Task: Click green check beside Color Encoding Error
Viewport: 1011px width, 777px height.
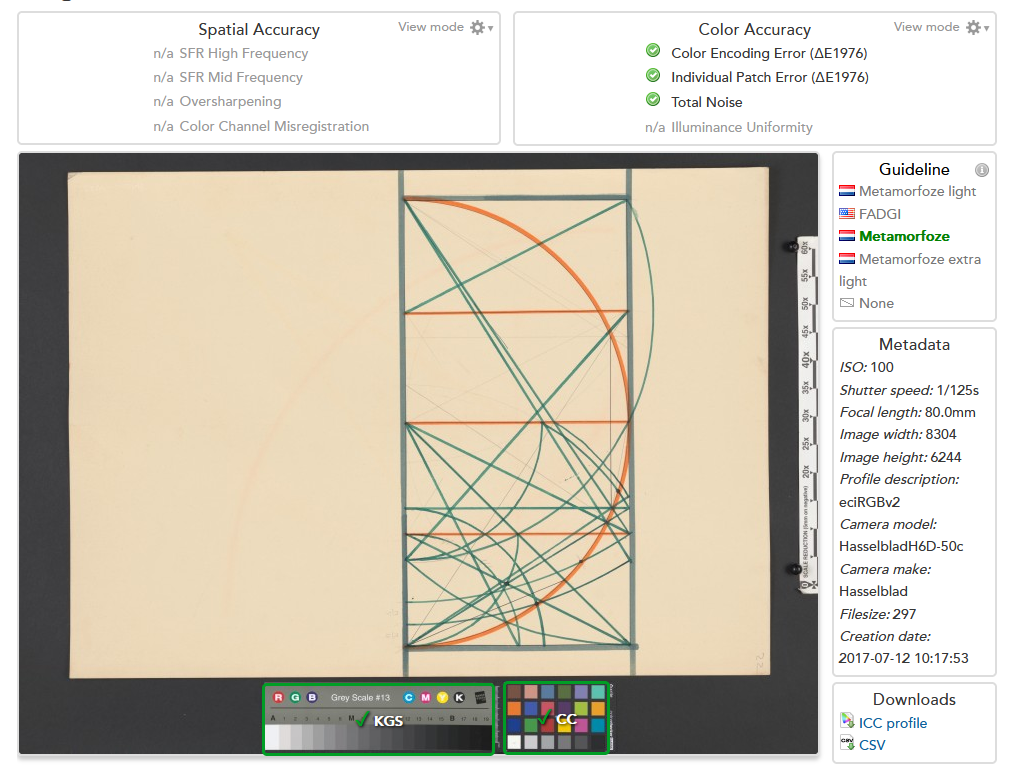Action: click(x=653, y=51)
